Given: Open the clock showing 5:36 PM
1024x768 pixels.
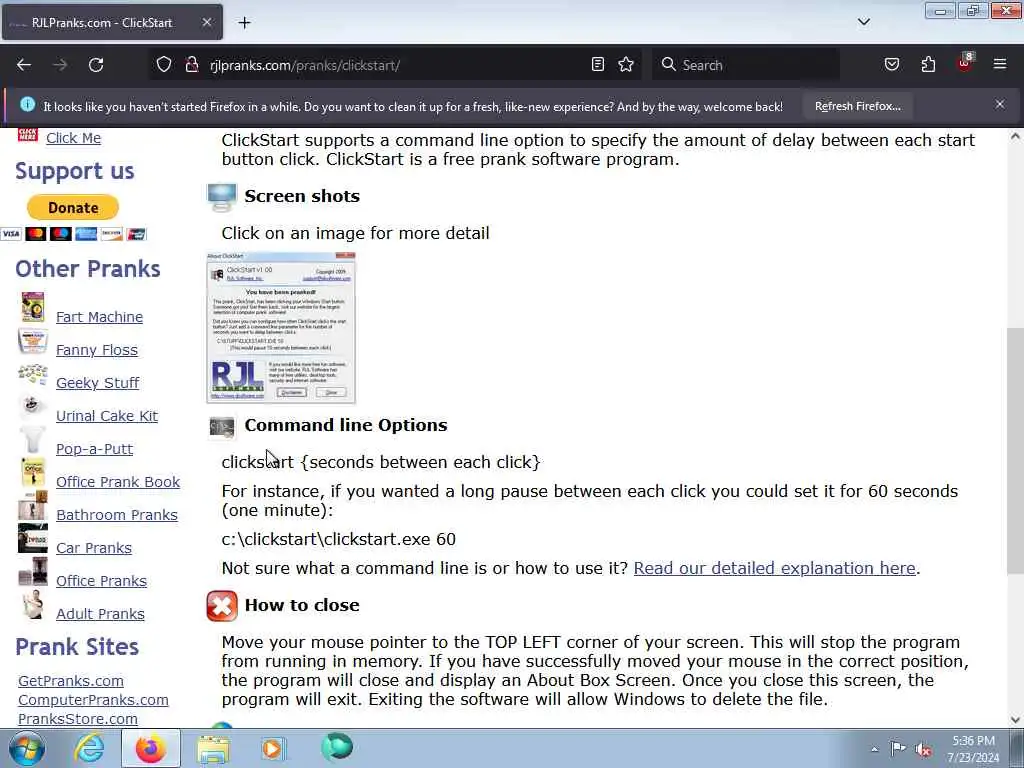Looking at the screenshot, I should (973, 749).
